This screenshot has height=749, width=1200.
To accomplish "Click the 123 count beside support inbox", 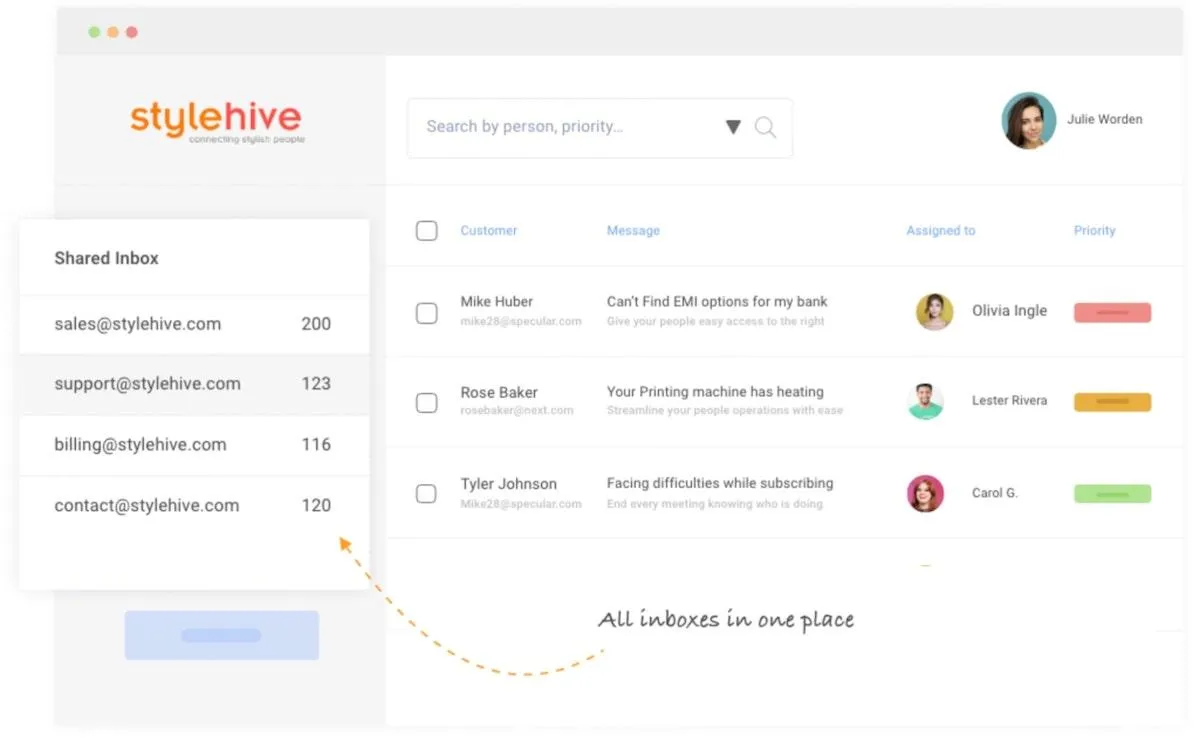I will coord(316,384).
